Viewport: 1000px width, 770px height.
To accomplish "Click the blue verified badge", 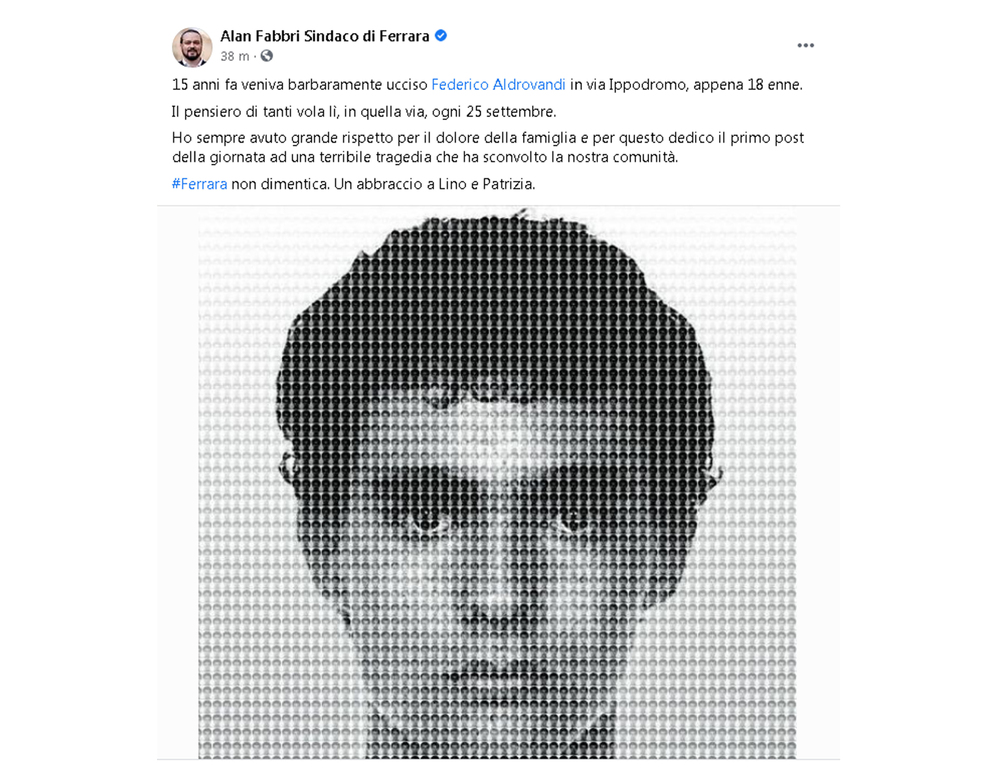I will click(441, 36).
